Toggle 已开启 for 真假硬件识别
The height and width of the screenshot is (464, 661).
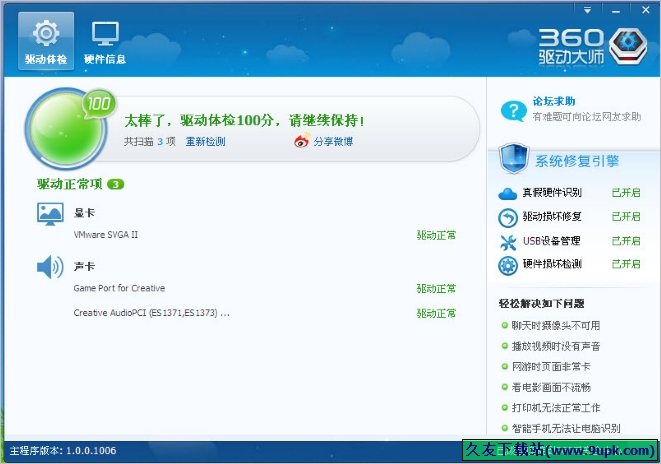point(626,193)
